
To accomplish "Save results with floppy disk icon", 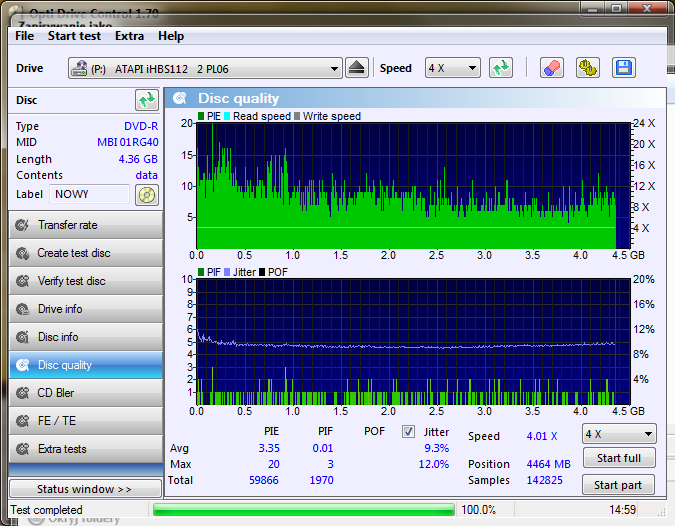I will tap(624, 68).
